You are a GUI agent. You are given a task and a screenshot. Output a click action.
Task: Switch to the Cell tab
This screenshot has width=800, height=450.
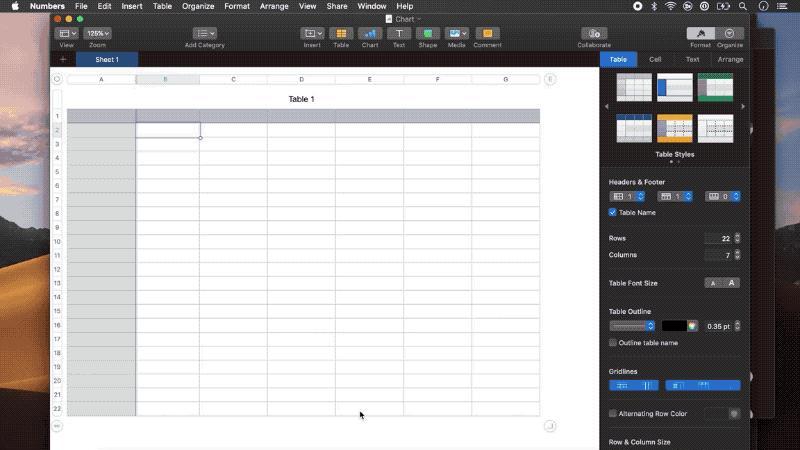[x=655, y=60]
